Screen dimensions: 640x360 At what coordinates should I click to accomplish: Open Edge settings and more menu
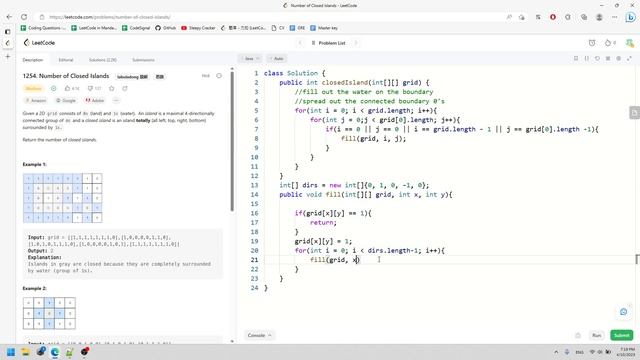tap(615, 17)
